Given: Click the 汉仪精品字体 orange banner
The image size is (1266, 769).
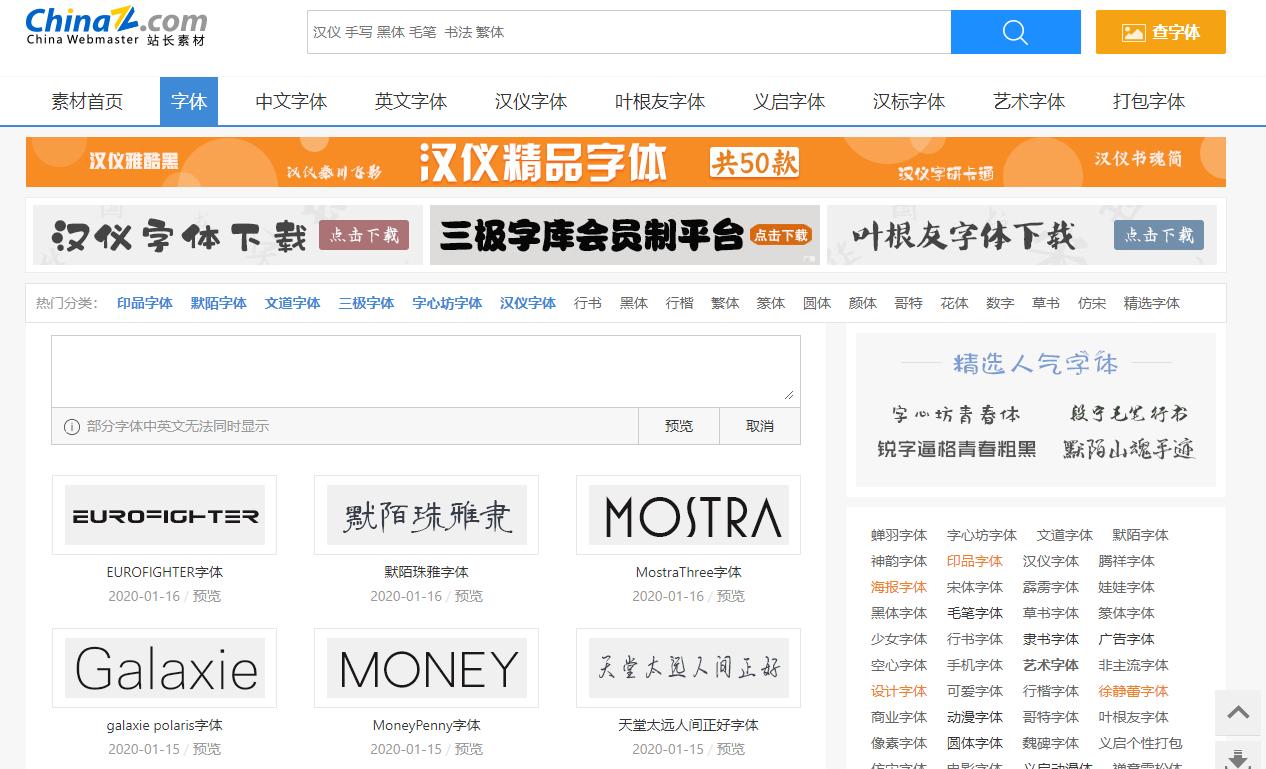Looking at the screenshot, I should click(x=625, y=162).
